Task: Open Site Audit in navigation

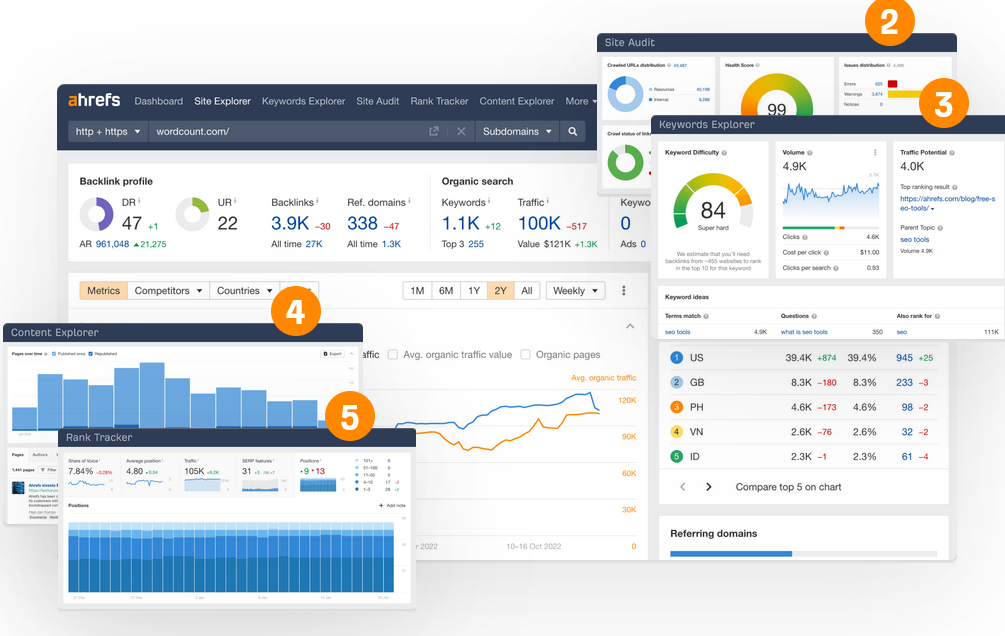Action: click(378, 101)
